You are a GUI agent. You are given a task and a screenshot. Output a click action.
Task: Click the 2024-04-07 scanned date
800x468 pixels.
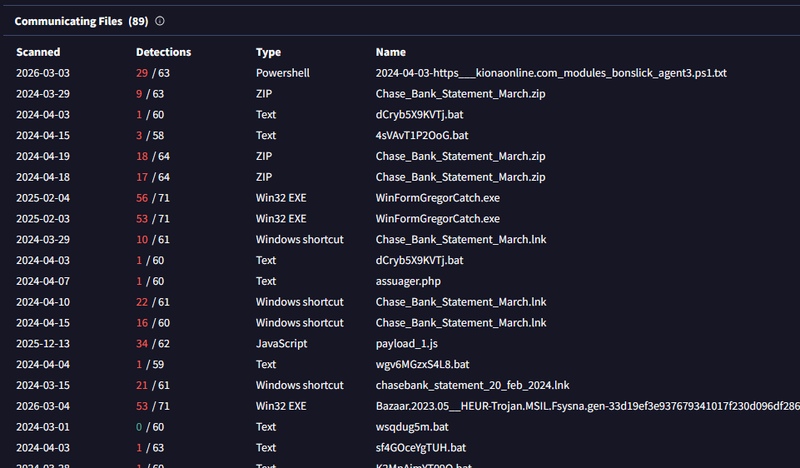pos(43,281)
